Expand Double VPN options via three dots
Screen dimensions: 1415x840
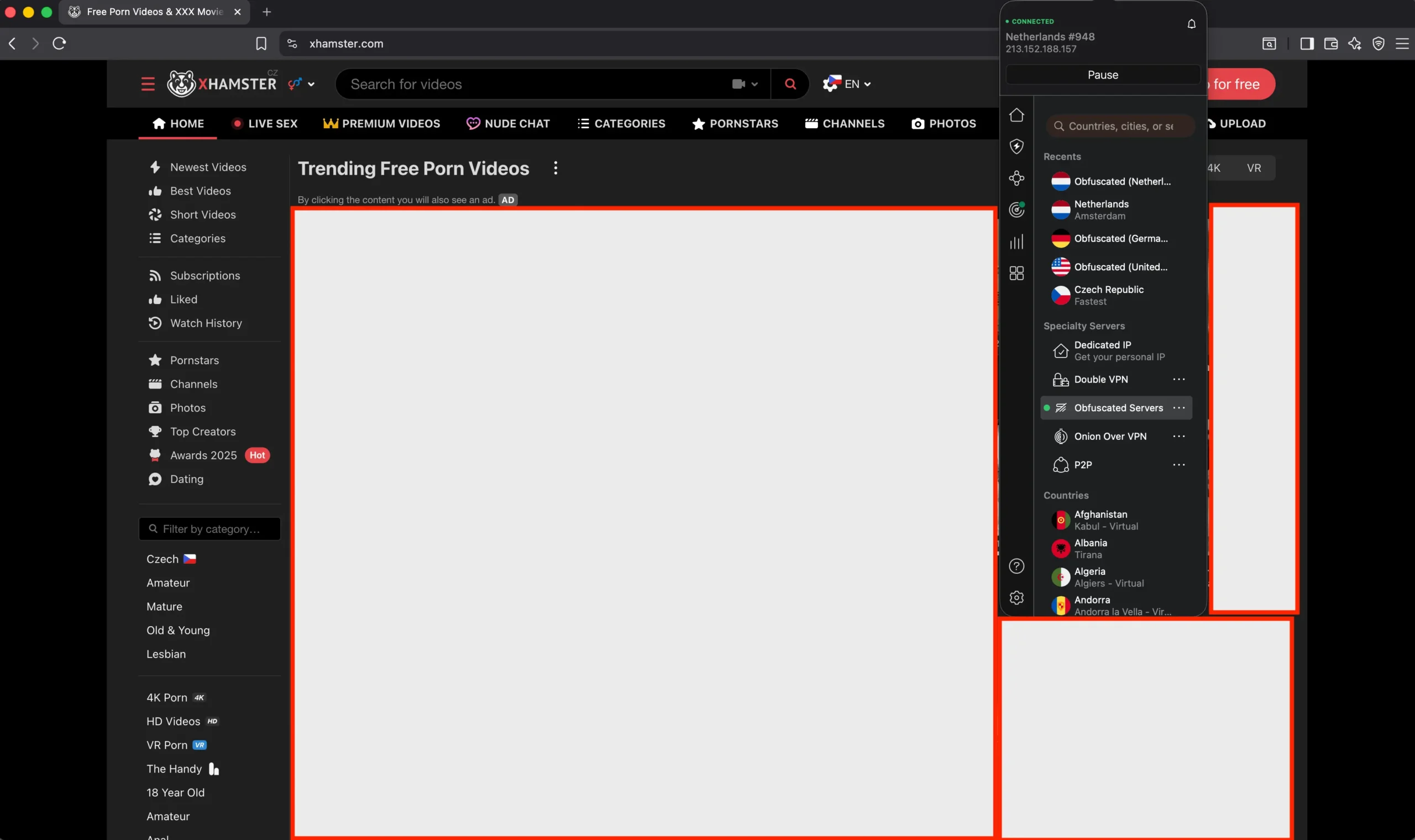(1179, 379)
